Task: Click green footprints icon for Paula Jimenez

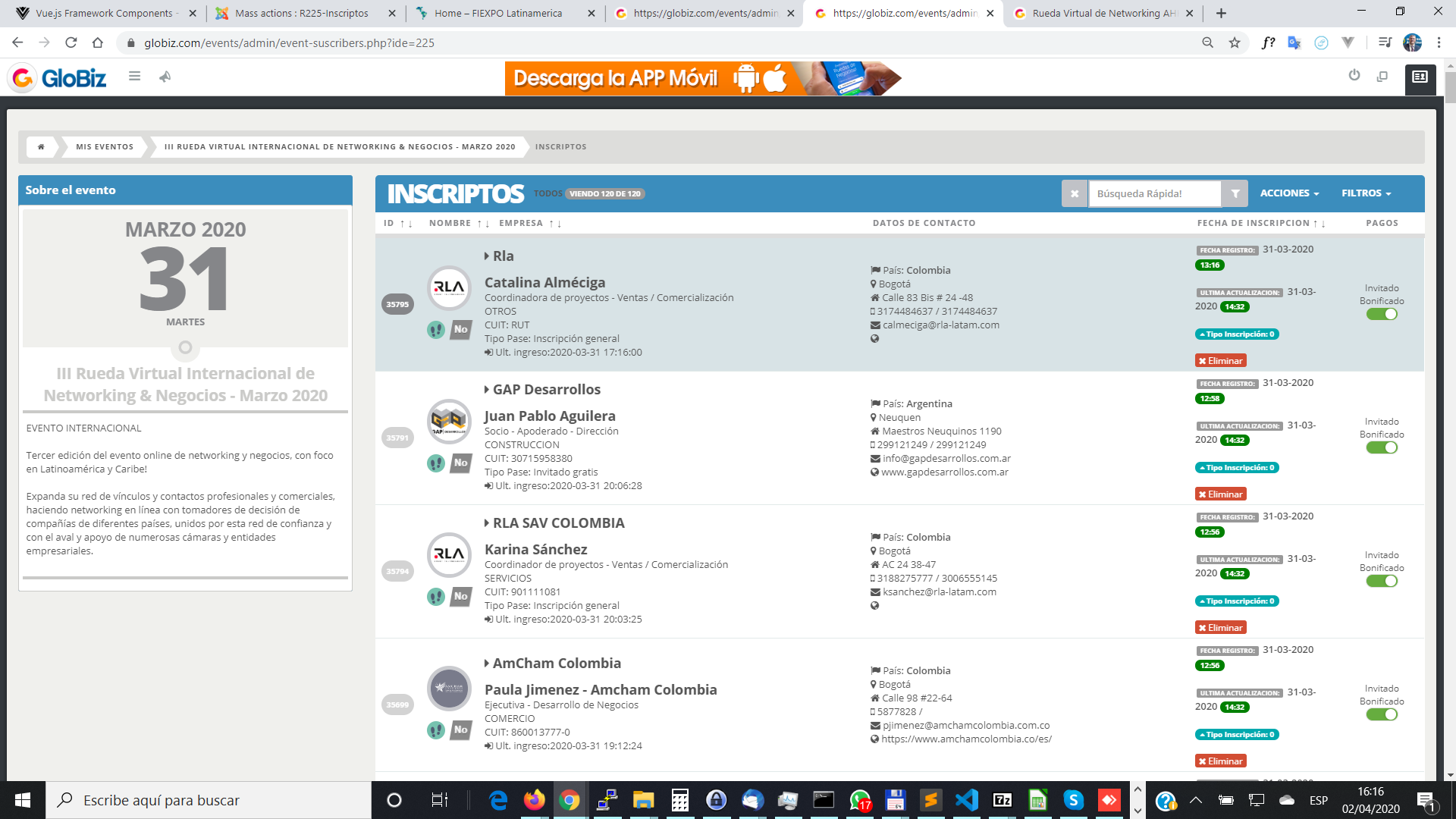Action: [435, 730]
